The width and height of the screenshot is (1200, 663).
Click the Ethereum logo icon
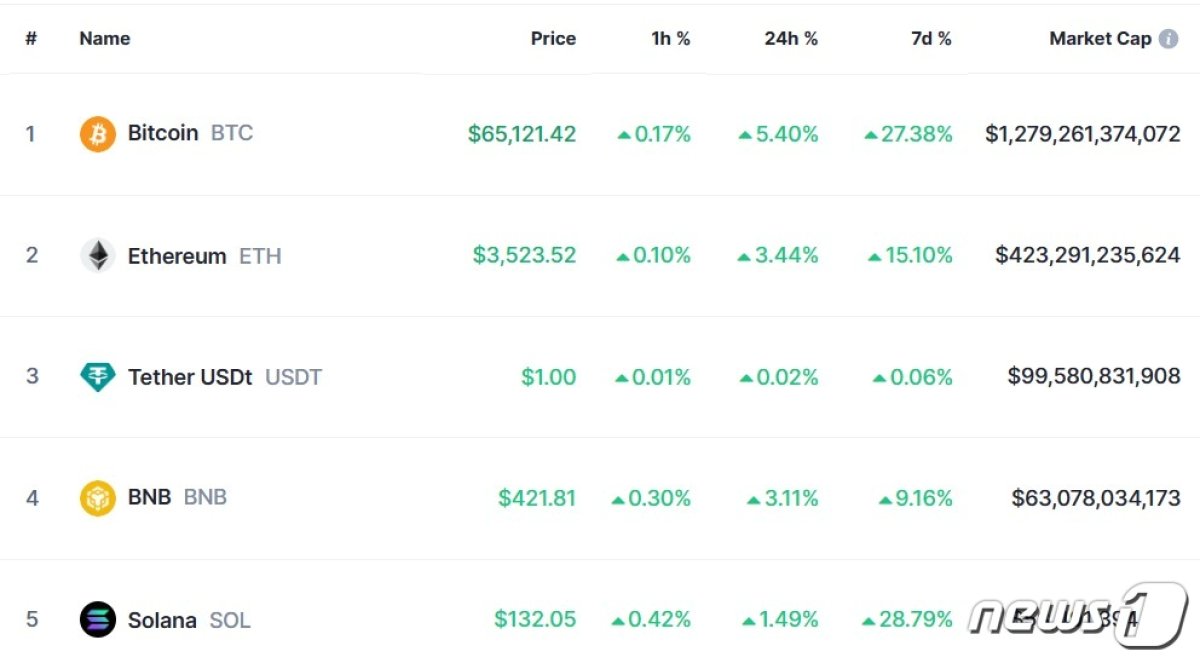(x=98, y=256)
